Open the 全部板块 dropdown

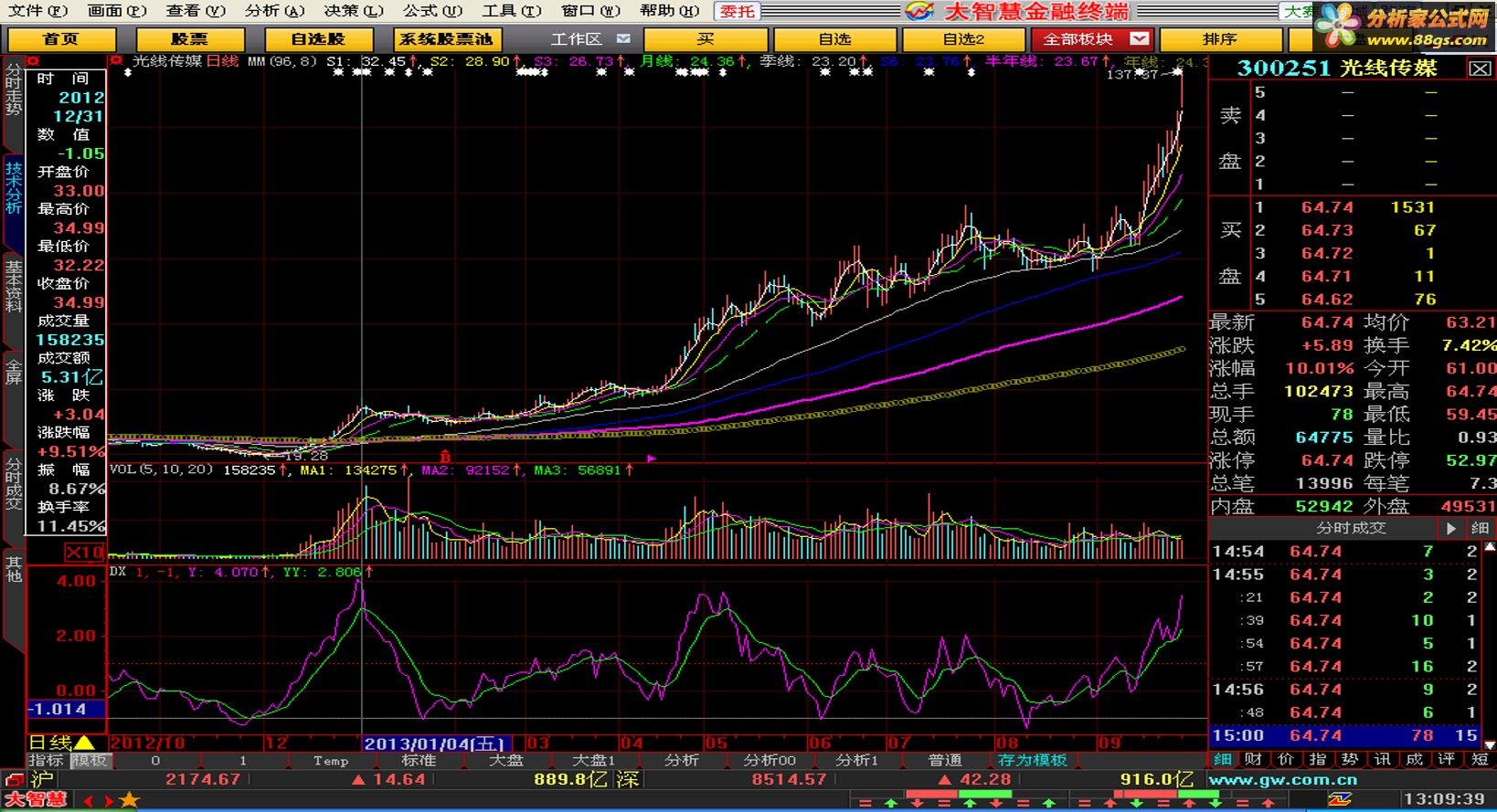1139,39
